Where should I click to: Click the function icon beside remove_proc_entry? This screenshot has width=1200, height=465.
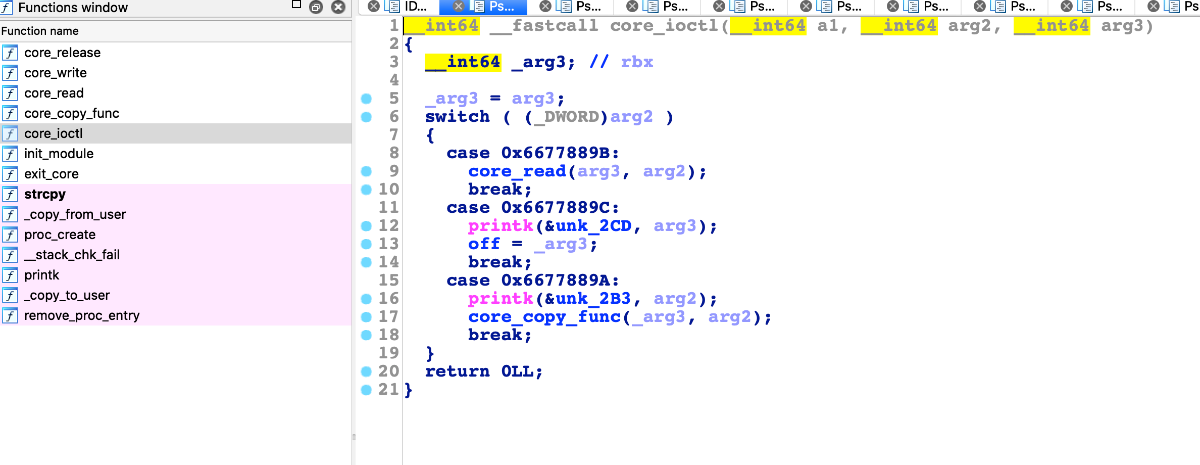[10, 316]
